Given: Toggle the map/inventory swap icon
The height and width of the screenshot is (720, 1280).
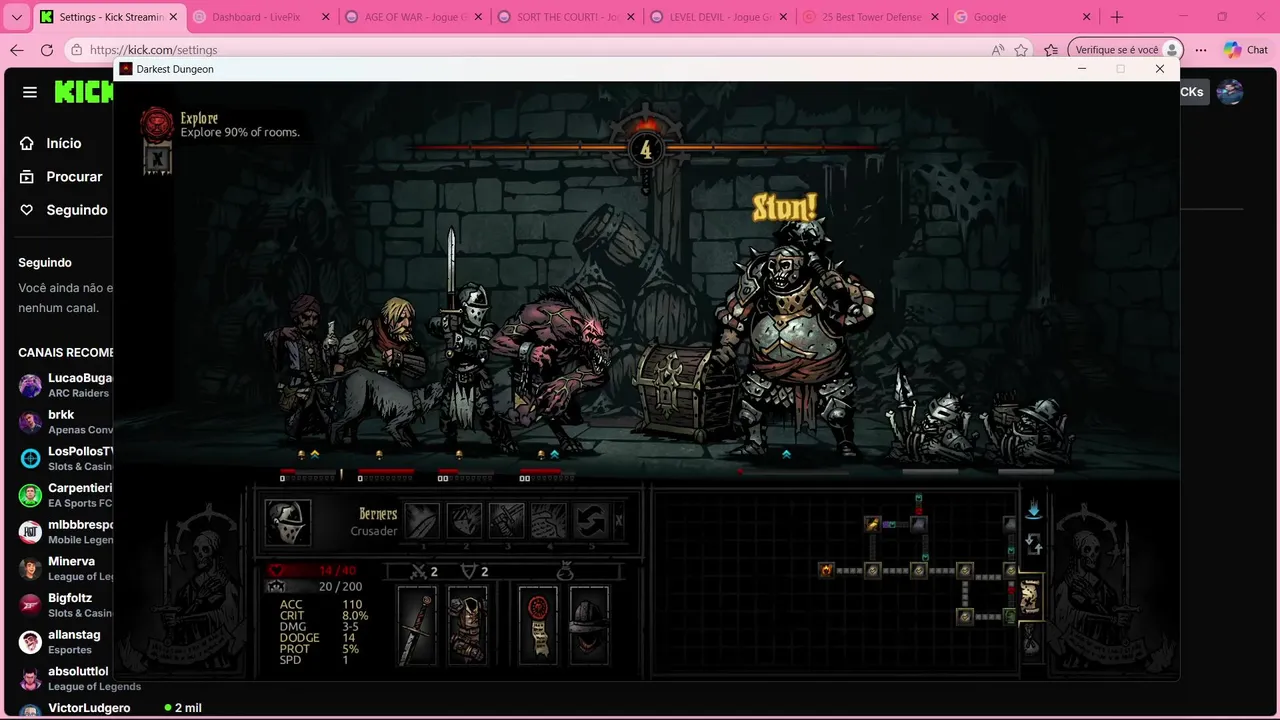Looking at the screenshot, I should coord(1034,546).
